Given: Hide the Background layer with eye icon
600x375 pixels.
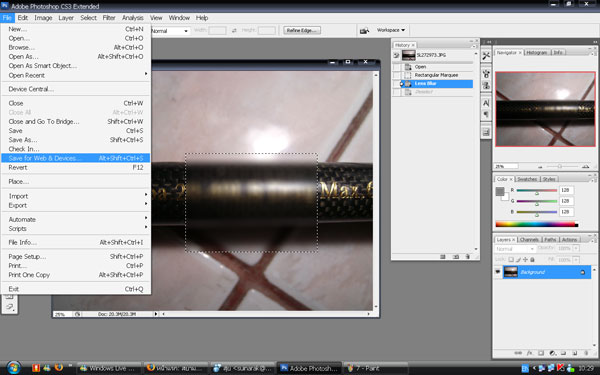Looking at the screenshot, I should (497, 272).
